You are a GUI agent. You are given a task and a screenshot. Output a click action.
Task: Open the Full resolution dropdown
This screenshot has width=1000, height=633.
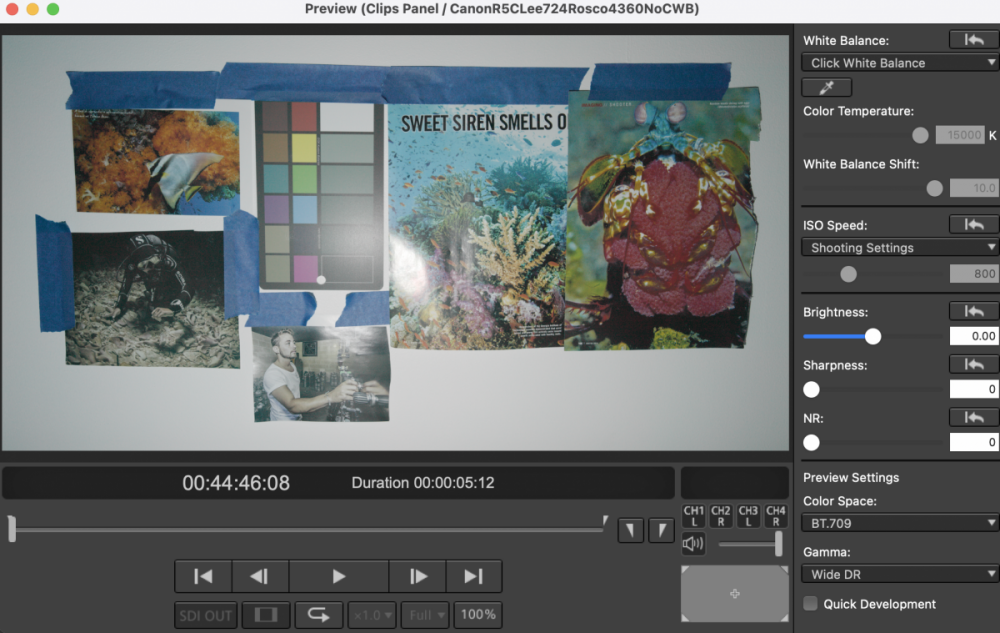425,615
